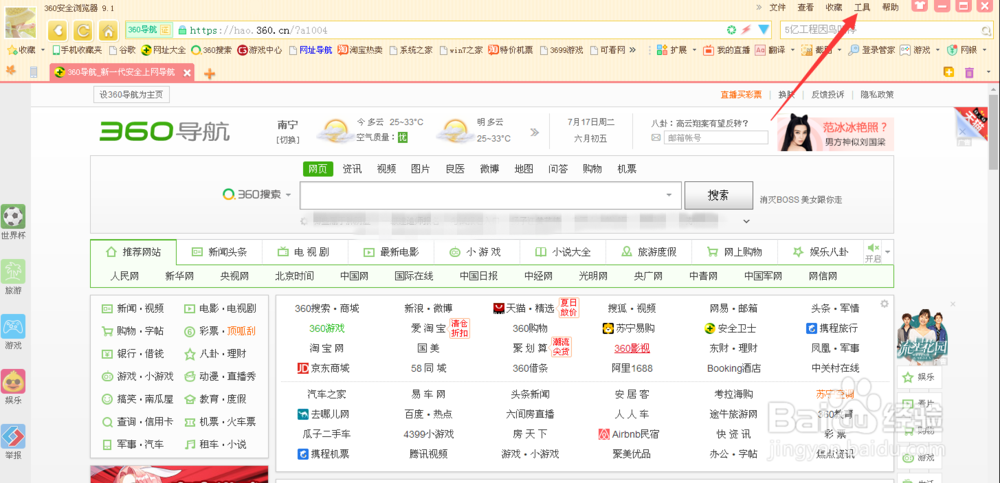Click the magnifier icon in browser search box
Viewport: 1000px width, 483px height.
986,31
